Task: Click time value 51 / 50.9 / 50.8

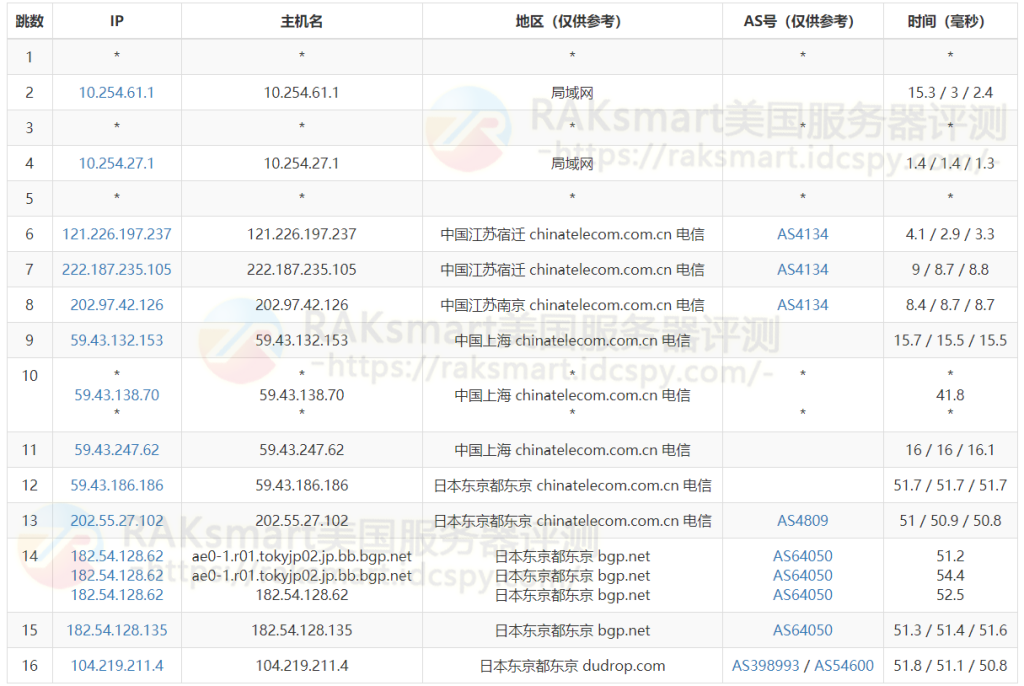Action: [950, 520]
